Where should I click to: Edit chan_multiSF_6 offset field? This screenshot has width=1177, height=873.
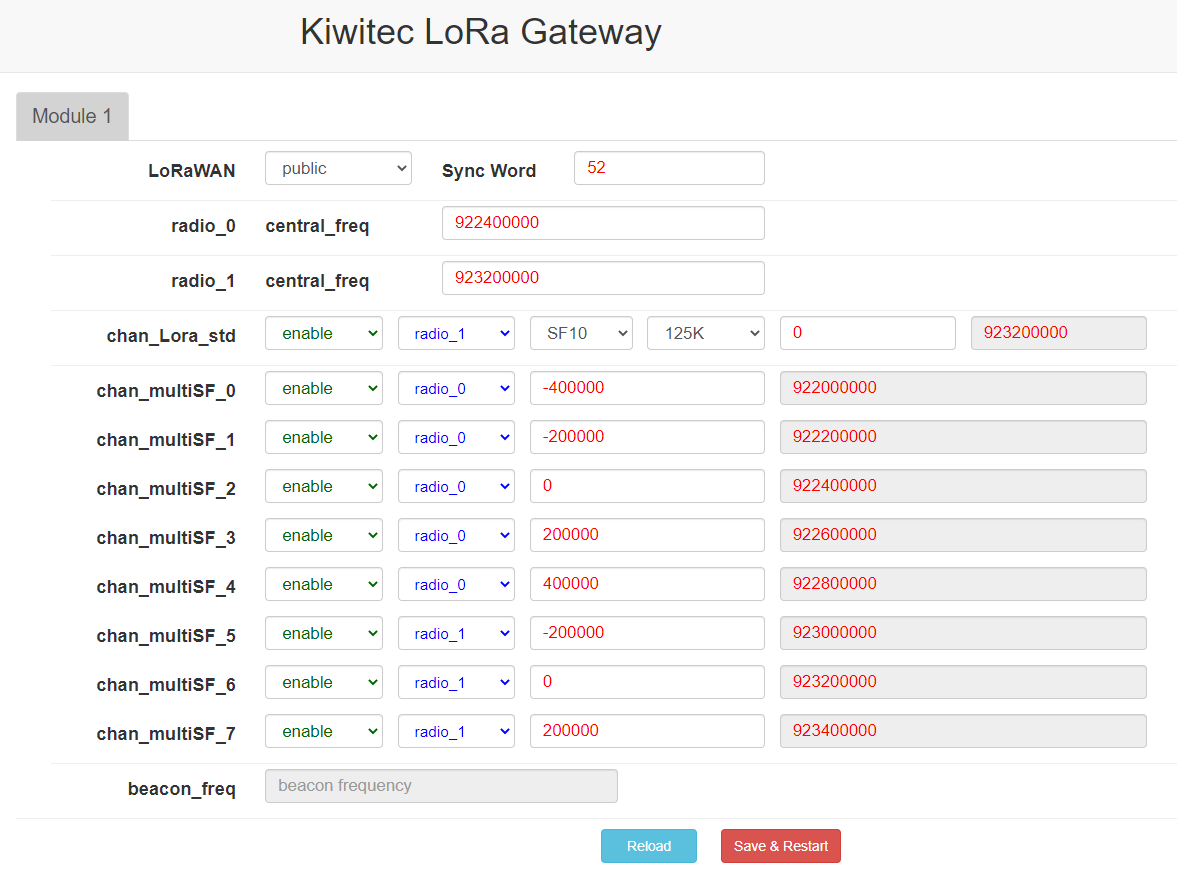pyautogui.click(x=647, y=682)
